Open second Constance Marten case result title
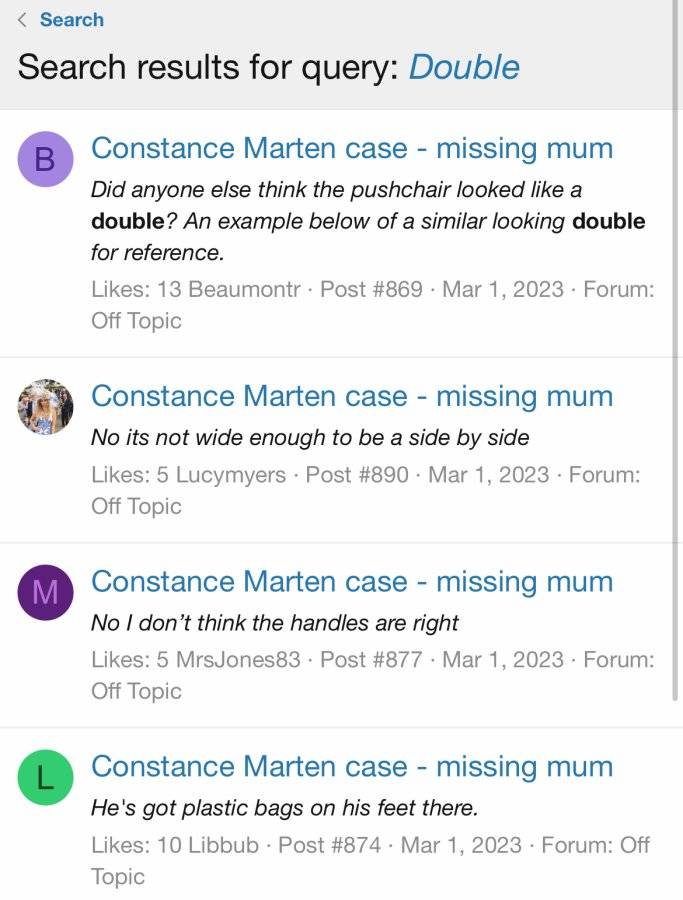The image size is (683, 900). [x=352, y=396]
